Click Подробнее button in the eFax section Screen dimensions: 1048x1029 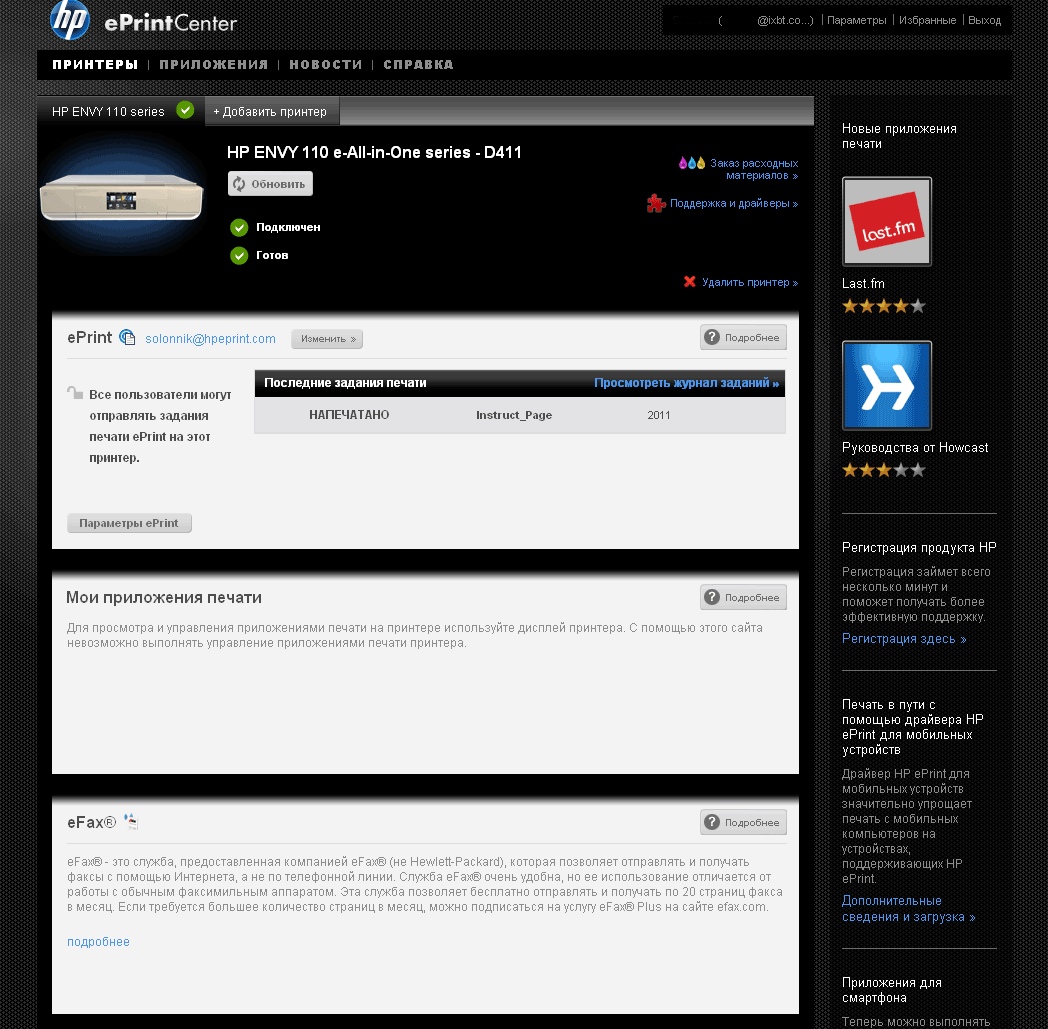743,823
